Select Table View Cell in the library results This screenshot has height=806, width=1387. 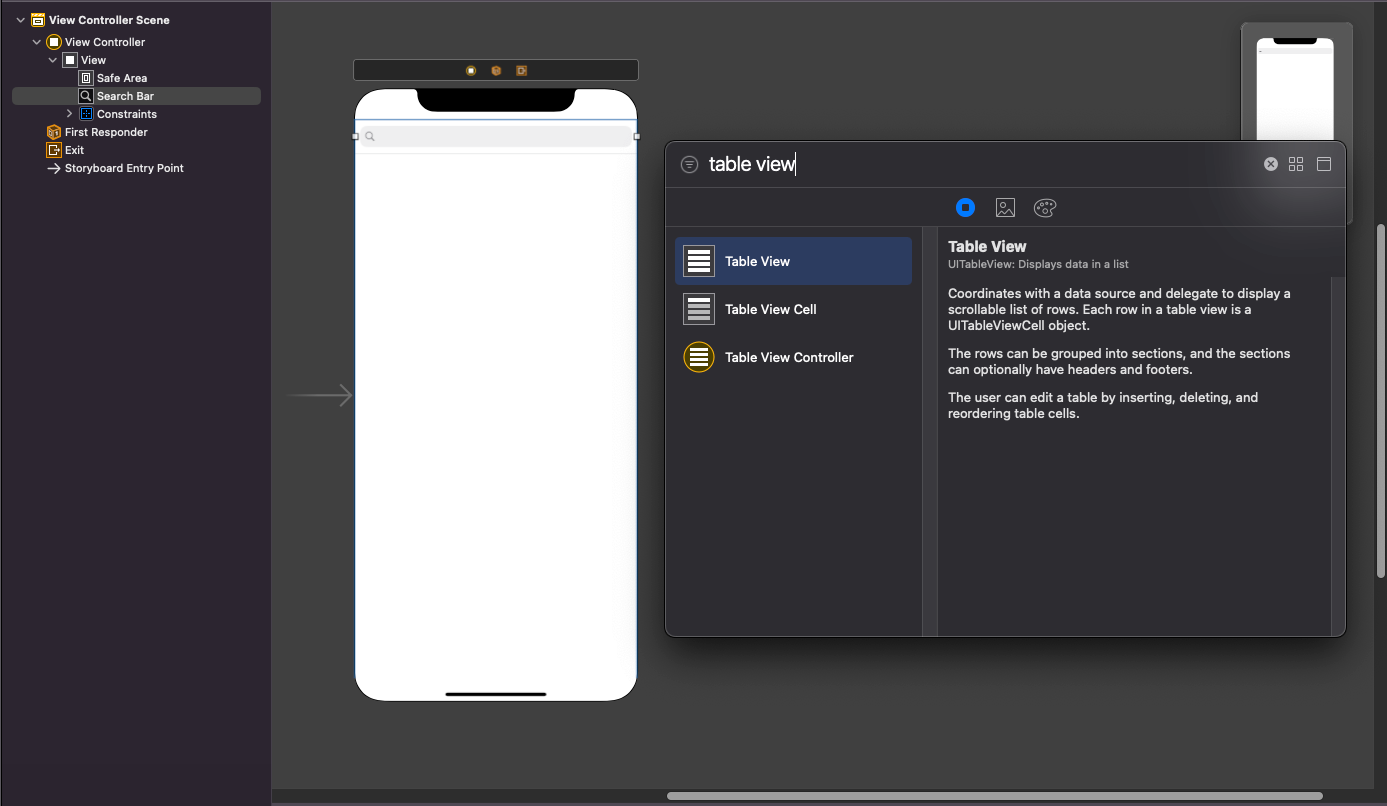click(x=793, y=309)
